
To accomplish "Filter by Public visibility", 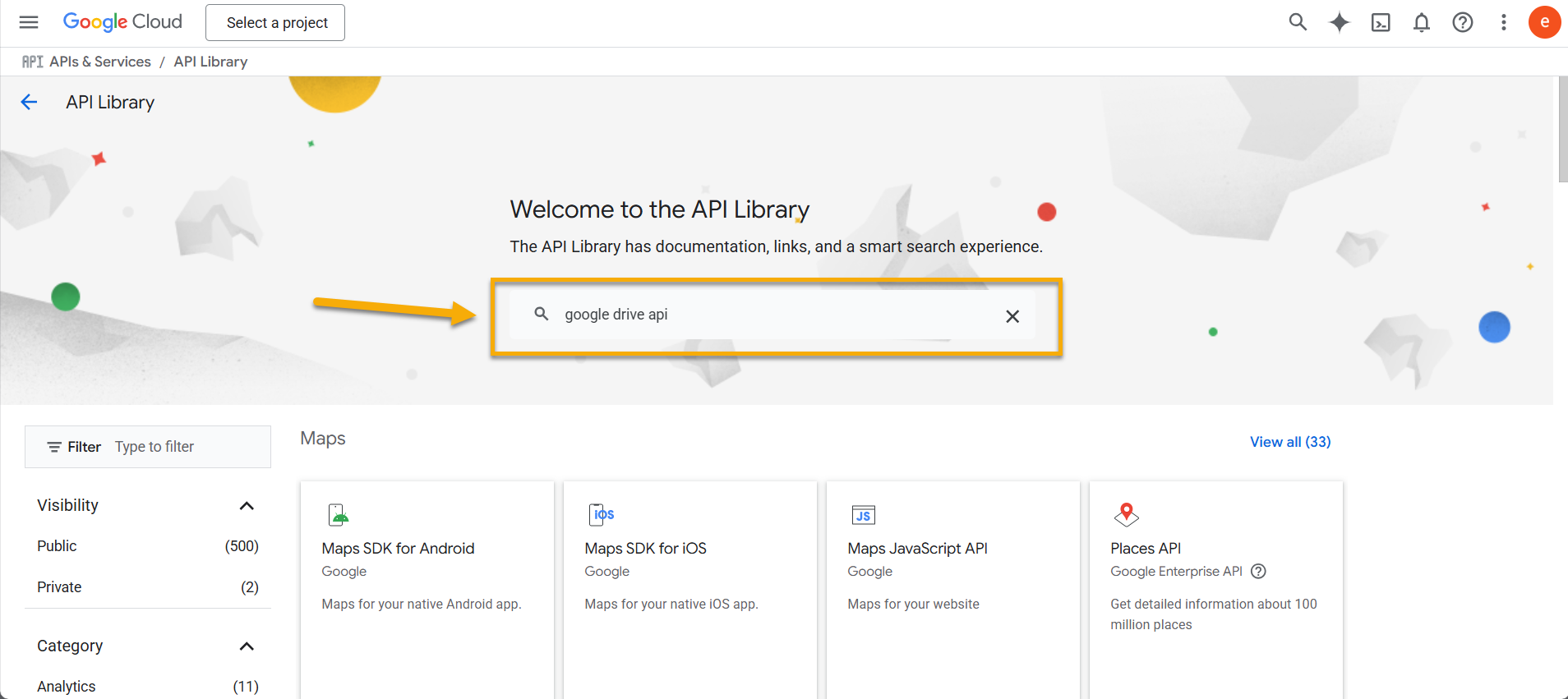I will (148, 546).
